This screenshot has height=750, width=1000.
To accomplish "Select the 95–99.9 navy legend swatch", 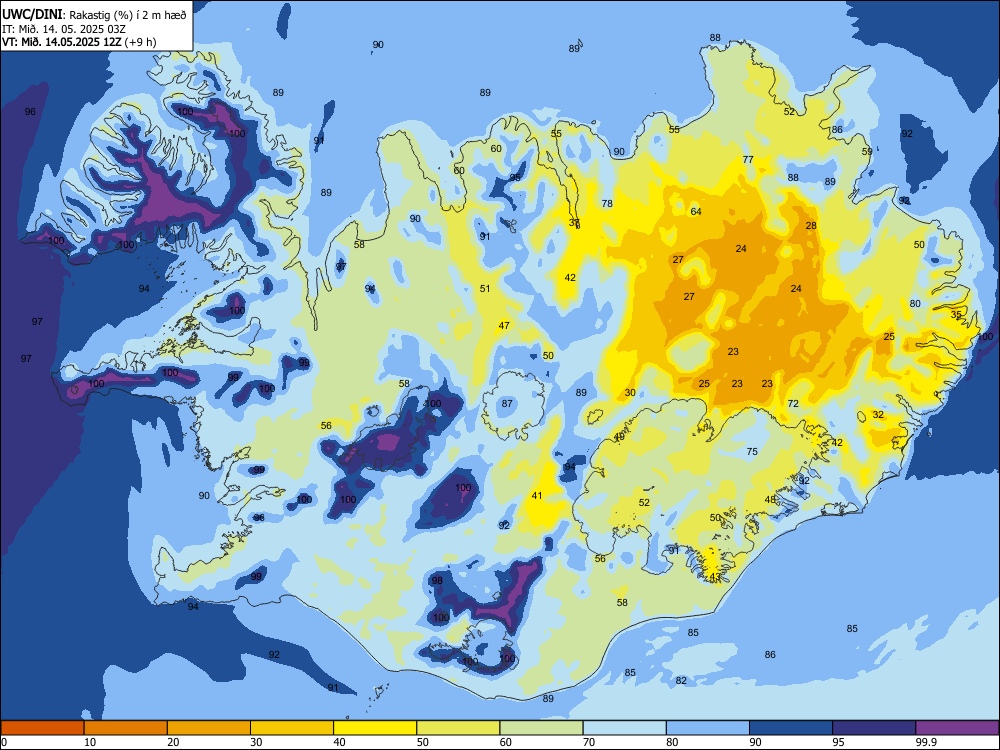I will pyautogui.click(x=874, y=728).
